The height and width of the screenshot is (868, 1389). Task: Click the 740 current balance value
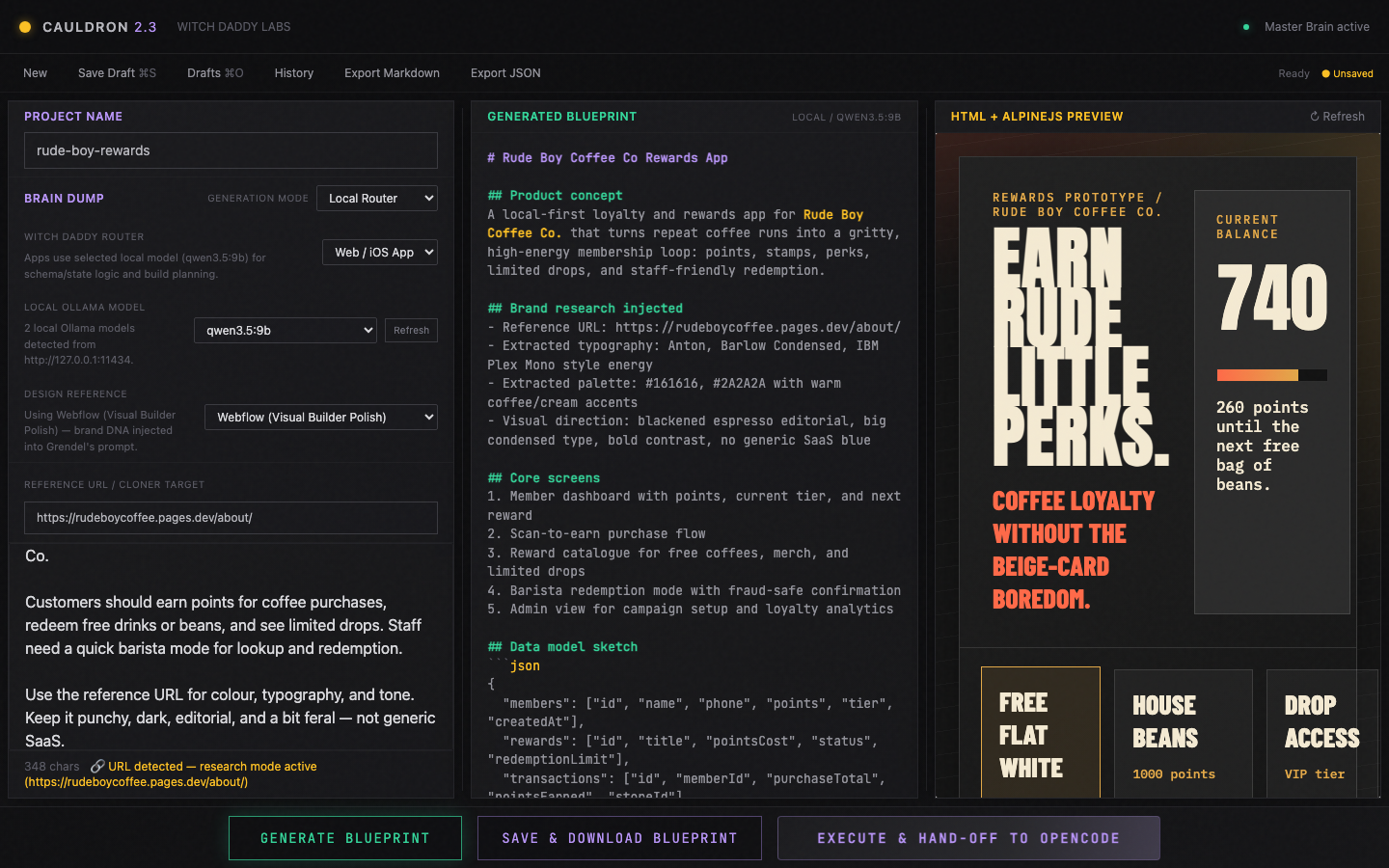[x=1272, y=298]
